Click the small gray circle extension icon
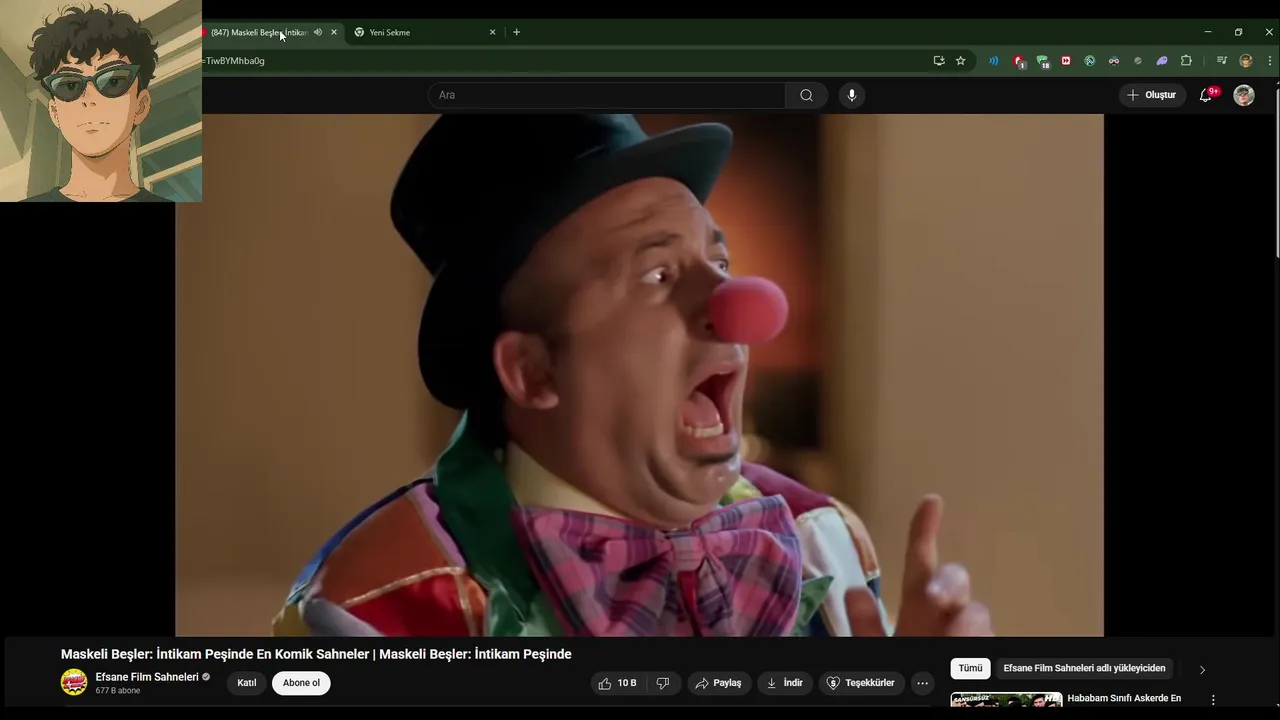Image resolution: width=1280 pixels, height=720 pixels. click(x=1138, y=61)
